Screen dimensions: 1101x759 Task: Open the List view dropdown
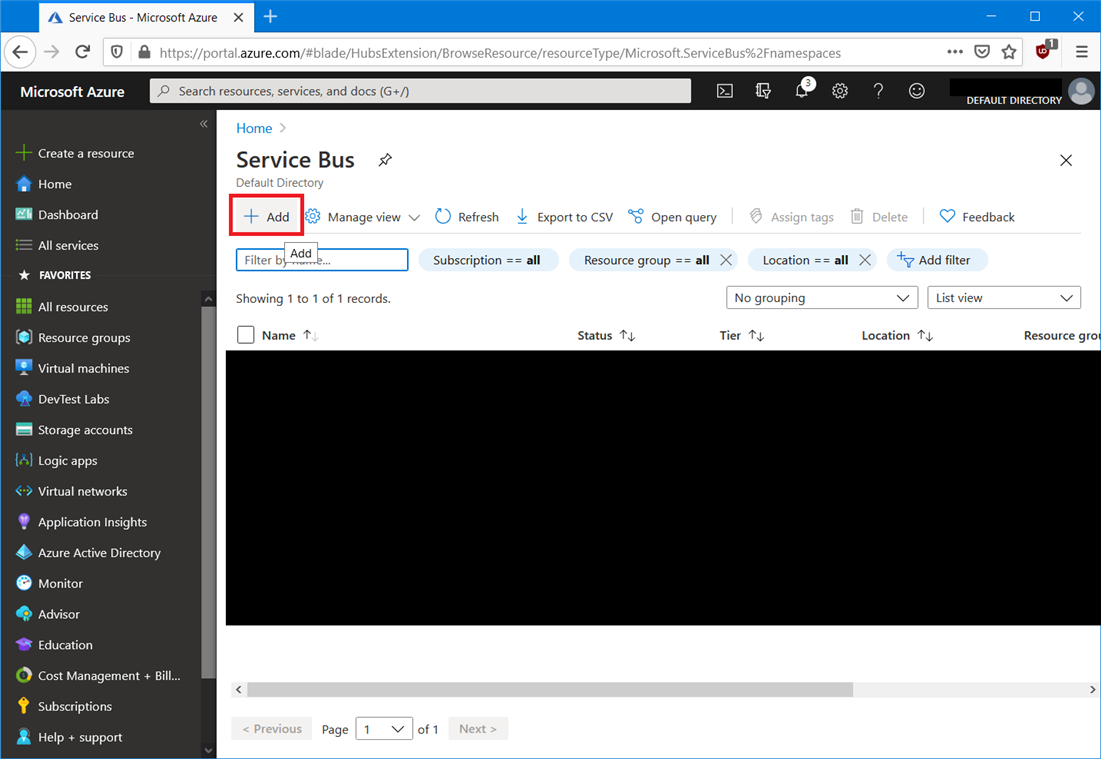1003,298
